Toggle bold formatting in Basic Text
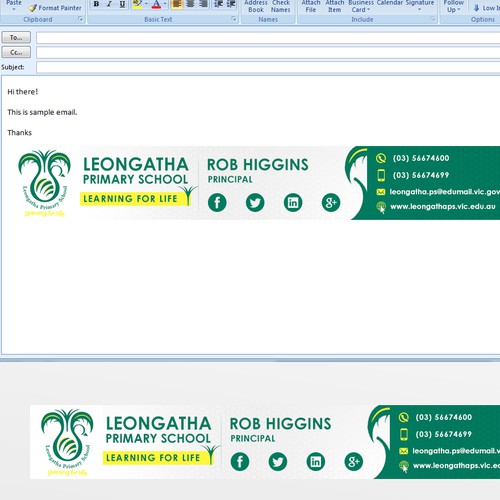500x500 pixels. click(x=96, y=4)
